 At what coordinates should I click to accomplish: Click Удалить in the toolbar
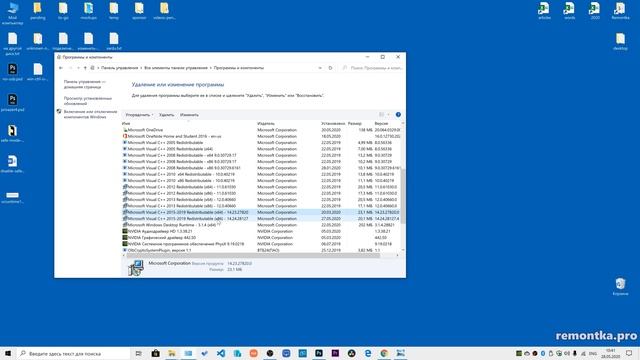pyautogui.click(x=166, y=115)
